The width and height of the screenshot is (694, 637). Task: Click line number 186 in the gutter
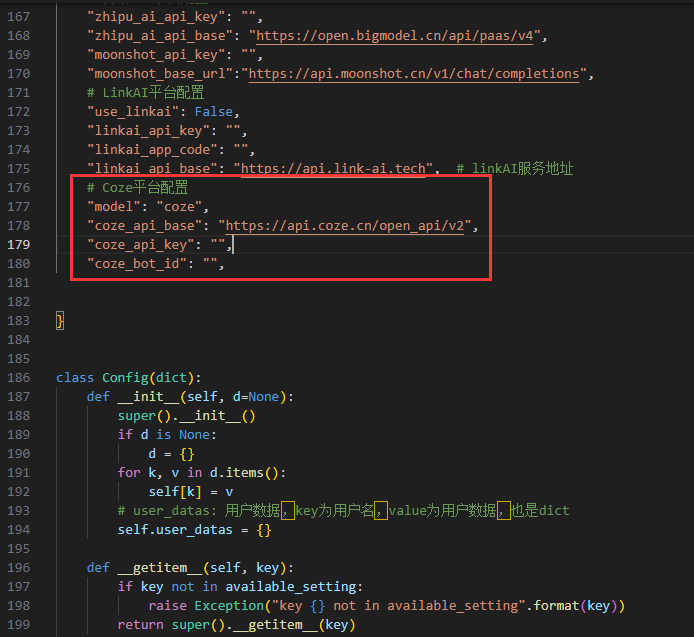click(x=19, y=377)
